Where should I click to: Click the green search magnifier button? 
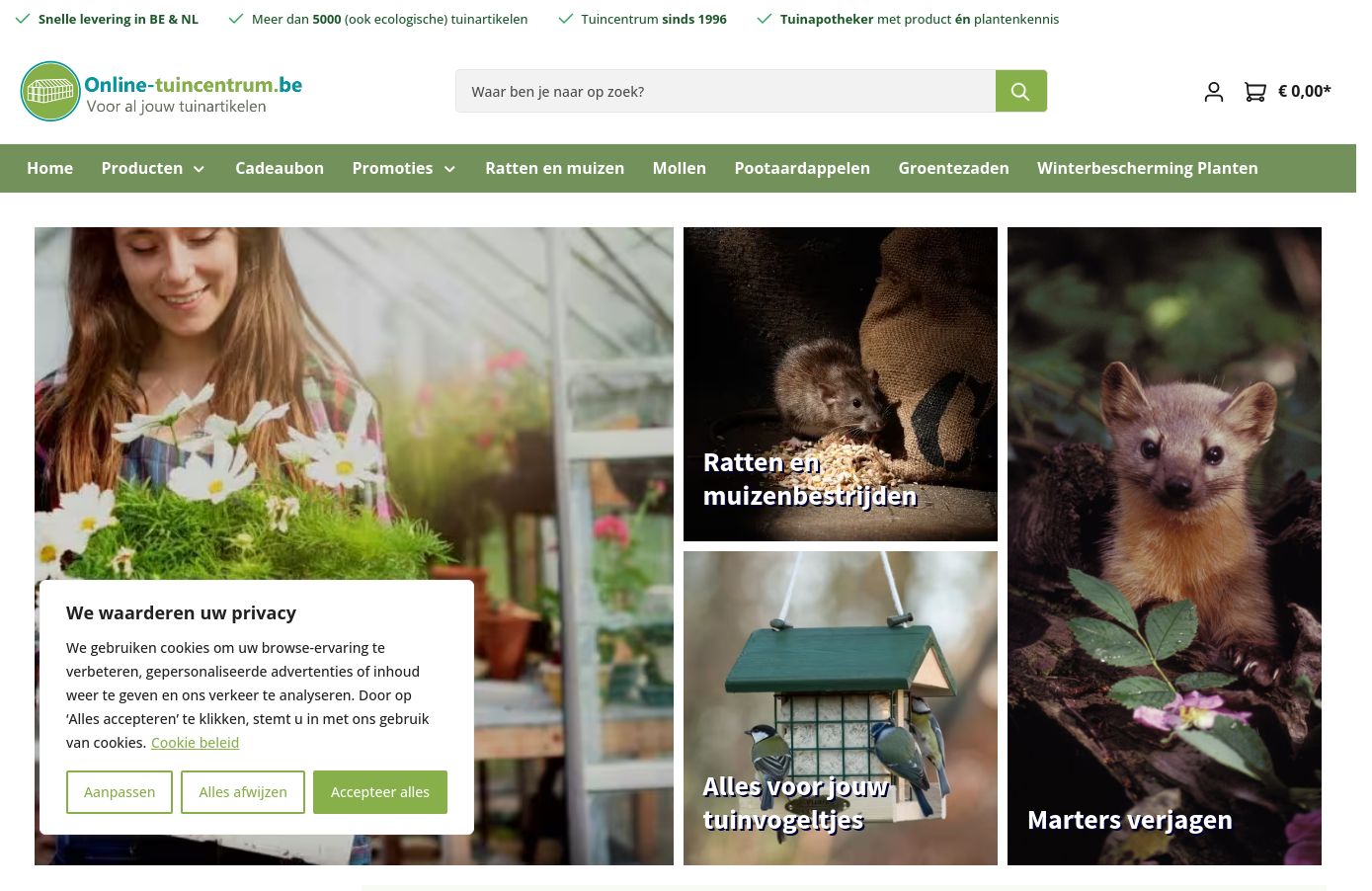(1020, 91)
